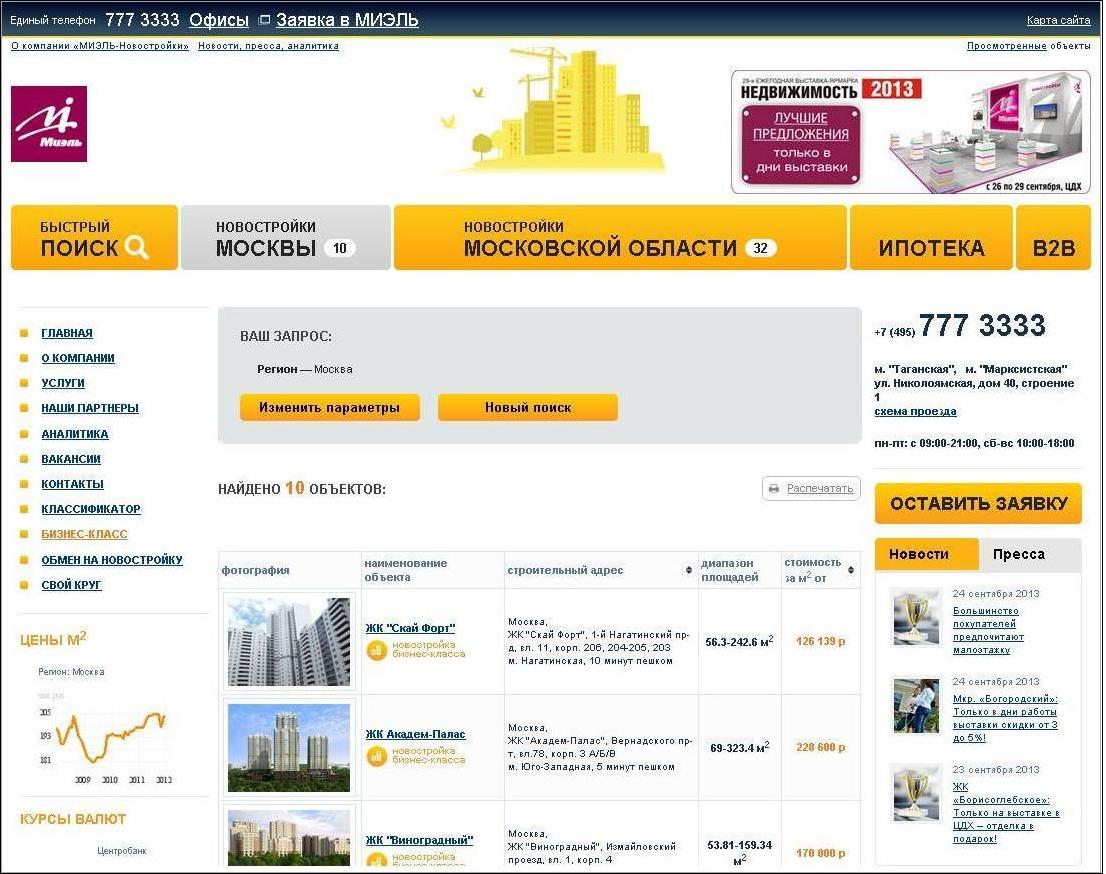Open О компании «МИЭЛЬ-Новостройки» link

tap(99, 46)
